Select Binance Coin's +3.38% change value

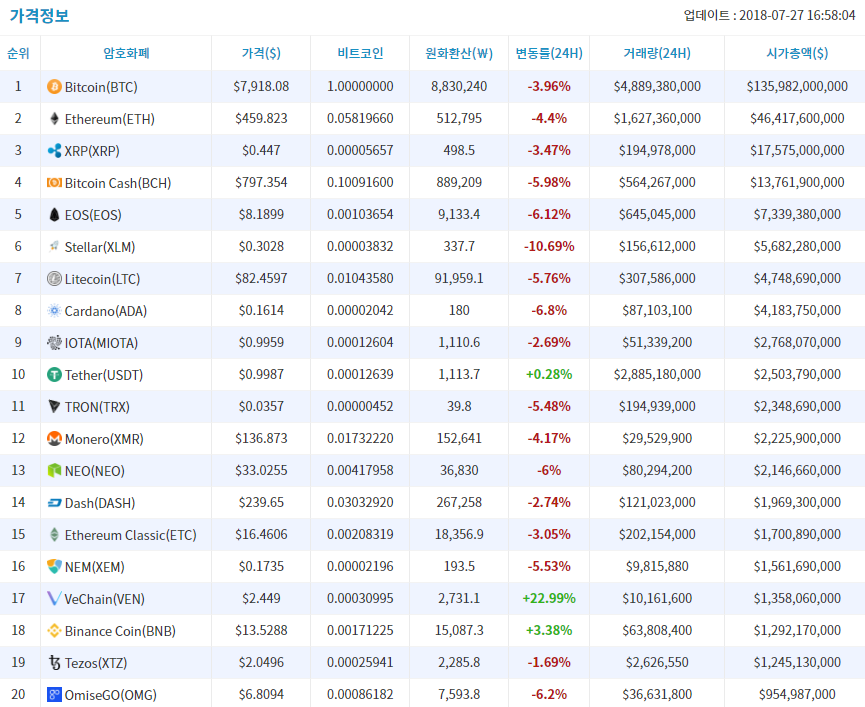(x=549, y=630)
